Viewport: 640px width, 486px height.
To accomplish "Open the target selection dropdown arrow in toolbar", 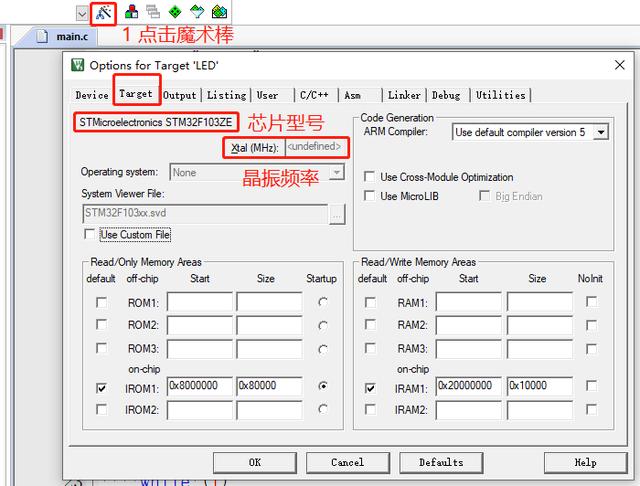I will 82,14.
